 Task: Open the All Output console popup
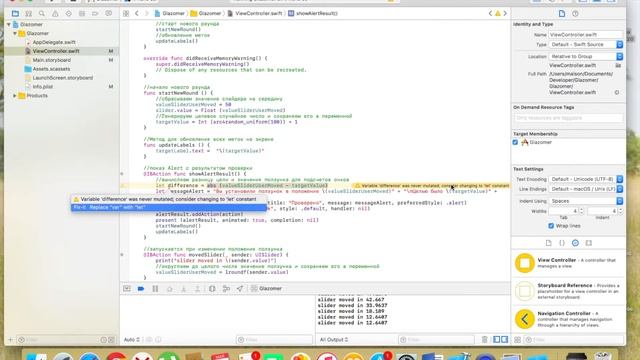point(333,340)
